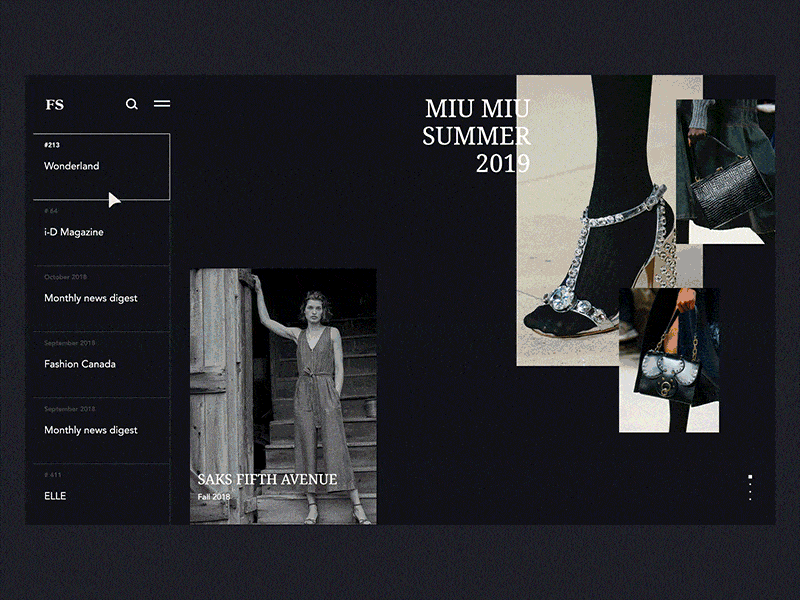This screenshot has width=800, height=600.
Task: Click the vertical dots pagination indicator
Action: pyautogui.click(x=750, y=488)
